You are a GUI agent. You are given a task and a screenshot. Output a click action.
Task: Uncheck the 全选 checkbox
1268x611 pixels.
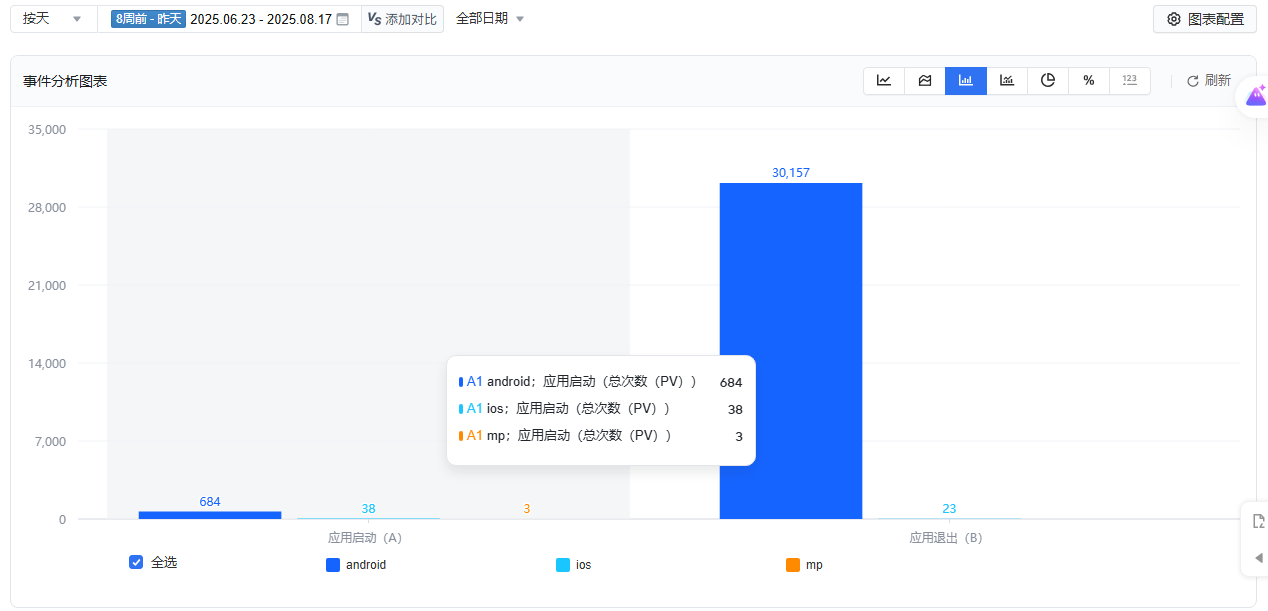[x=136, y=562]
